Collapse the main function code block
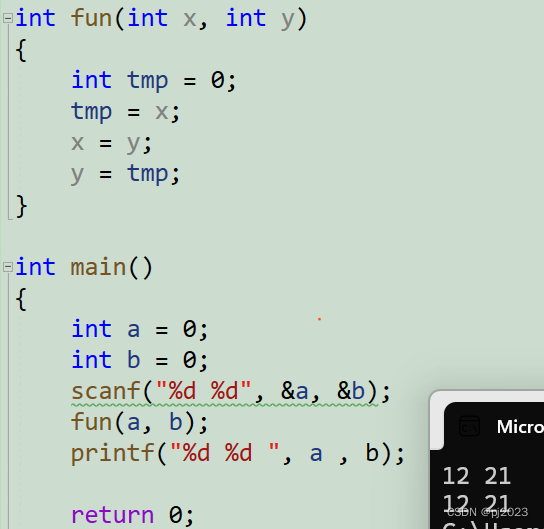The height and width of the screenshot is (529, 544). tap(8, 267)
